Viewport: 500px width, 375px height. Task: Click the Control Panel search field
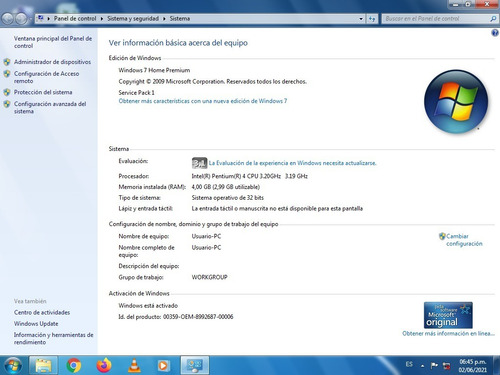(x=435, y=19)
